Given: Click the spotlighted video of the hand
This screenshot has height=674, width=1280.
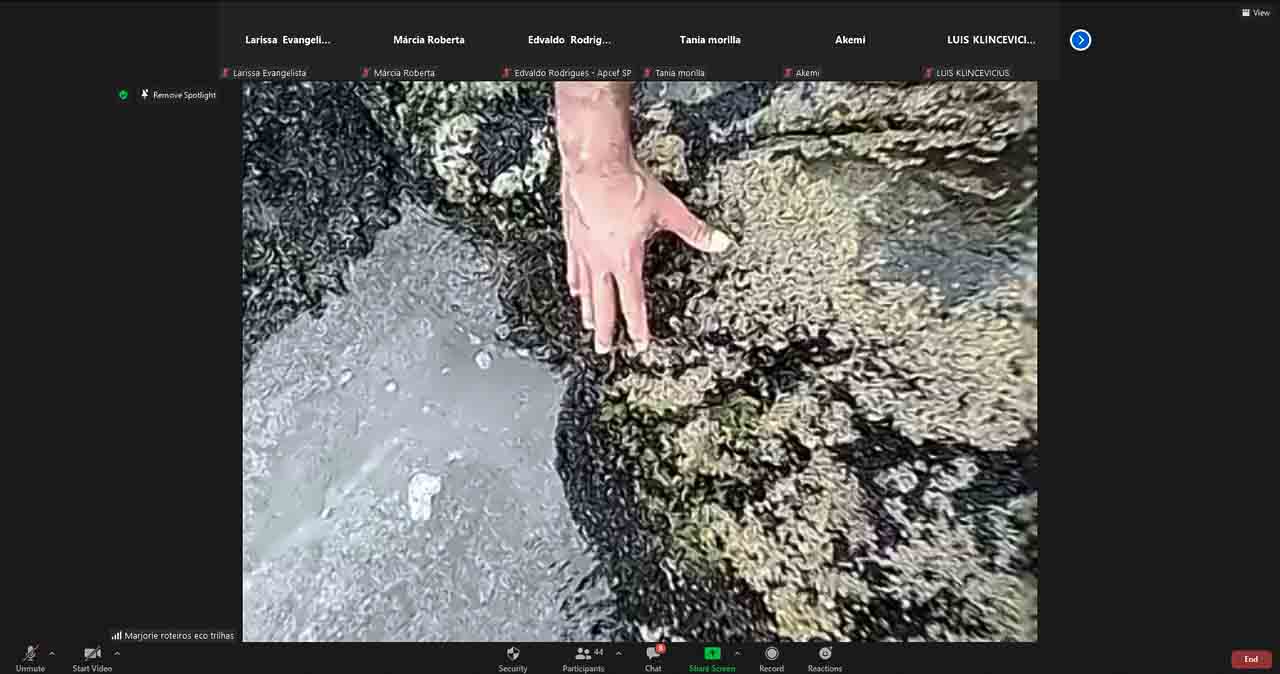Looking at the screenshot, I should coord(640,360).
